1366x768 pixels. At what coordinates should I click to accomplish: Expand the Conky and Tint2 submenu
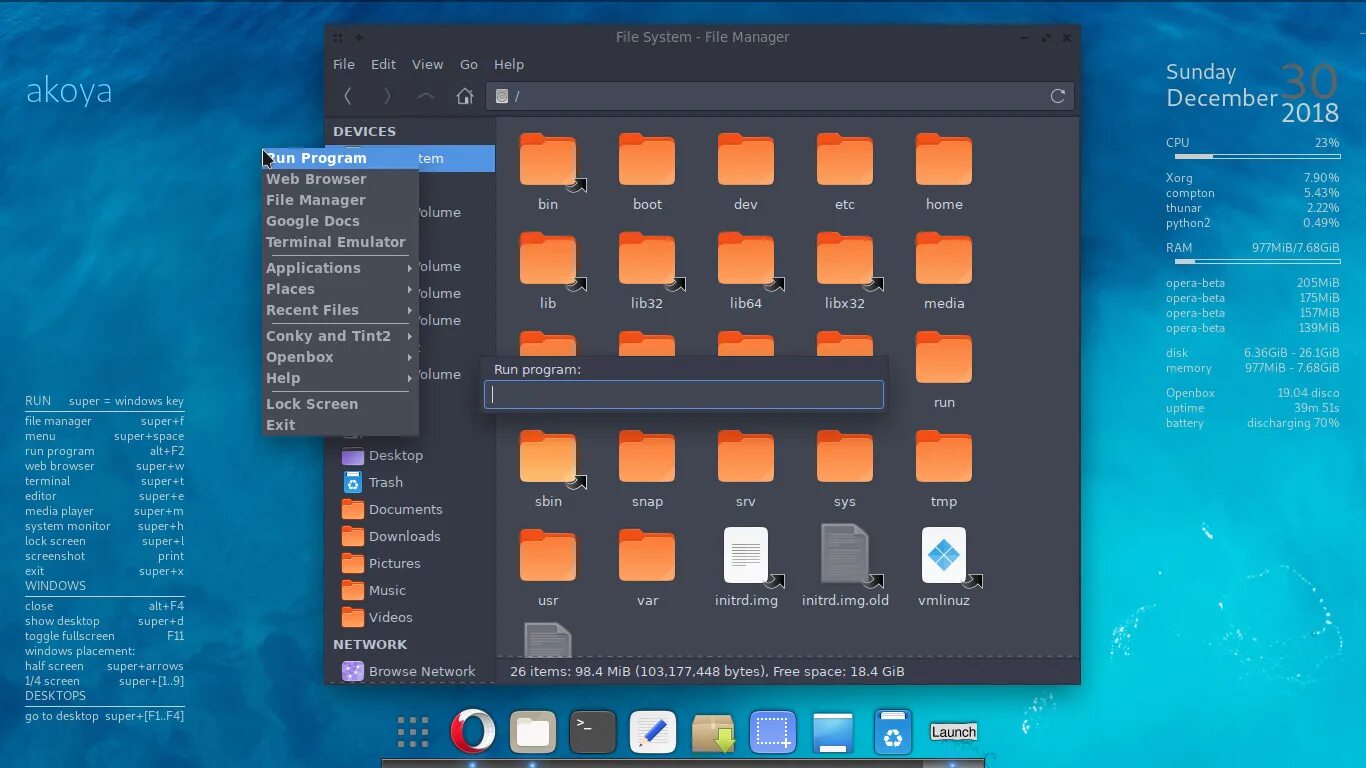click(x=340, y=336)
